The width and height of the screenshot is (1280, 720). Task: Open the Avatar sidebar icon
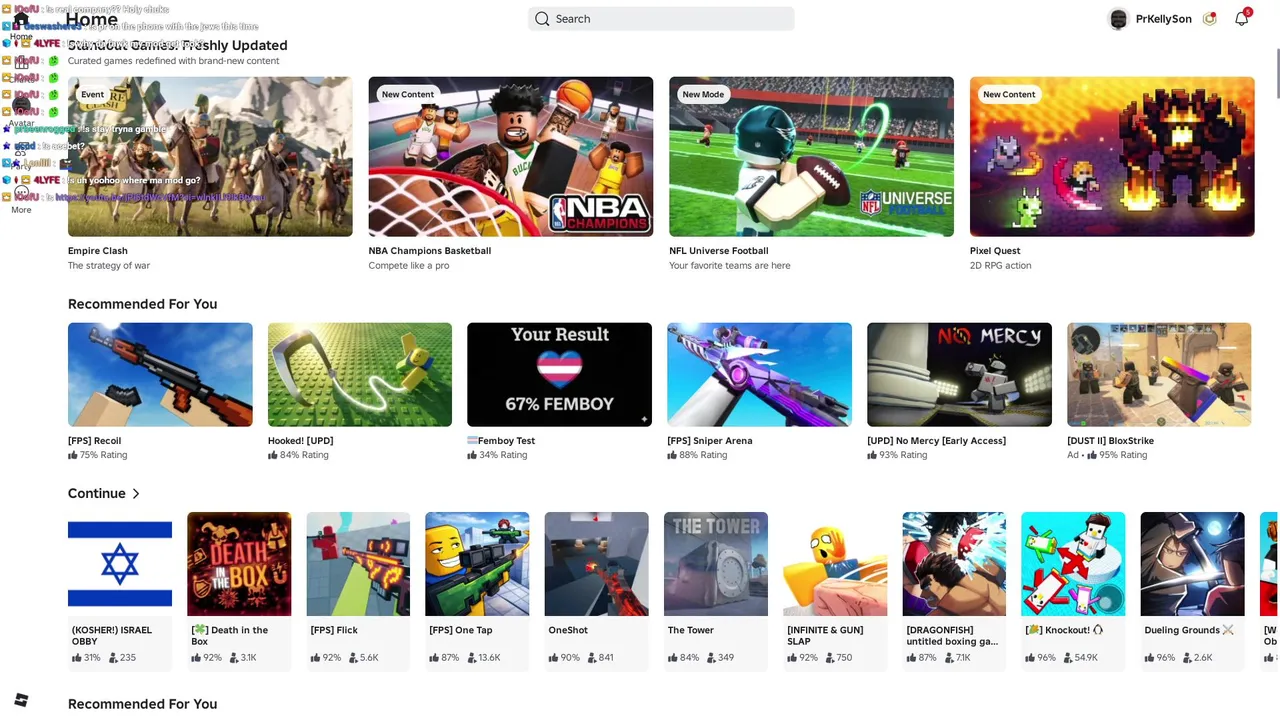tap(21, 110)
